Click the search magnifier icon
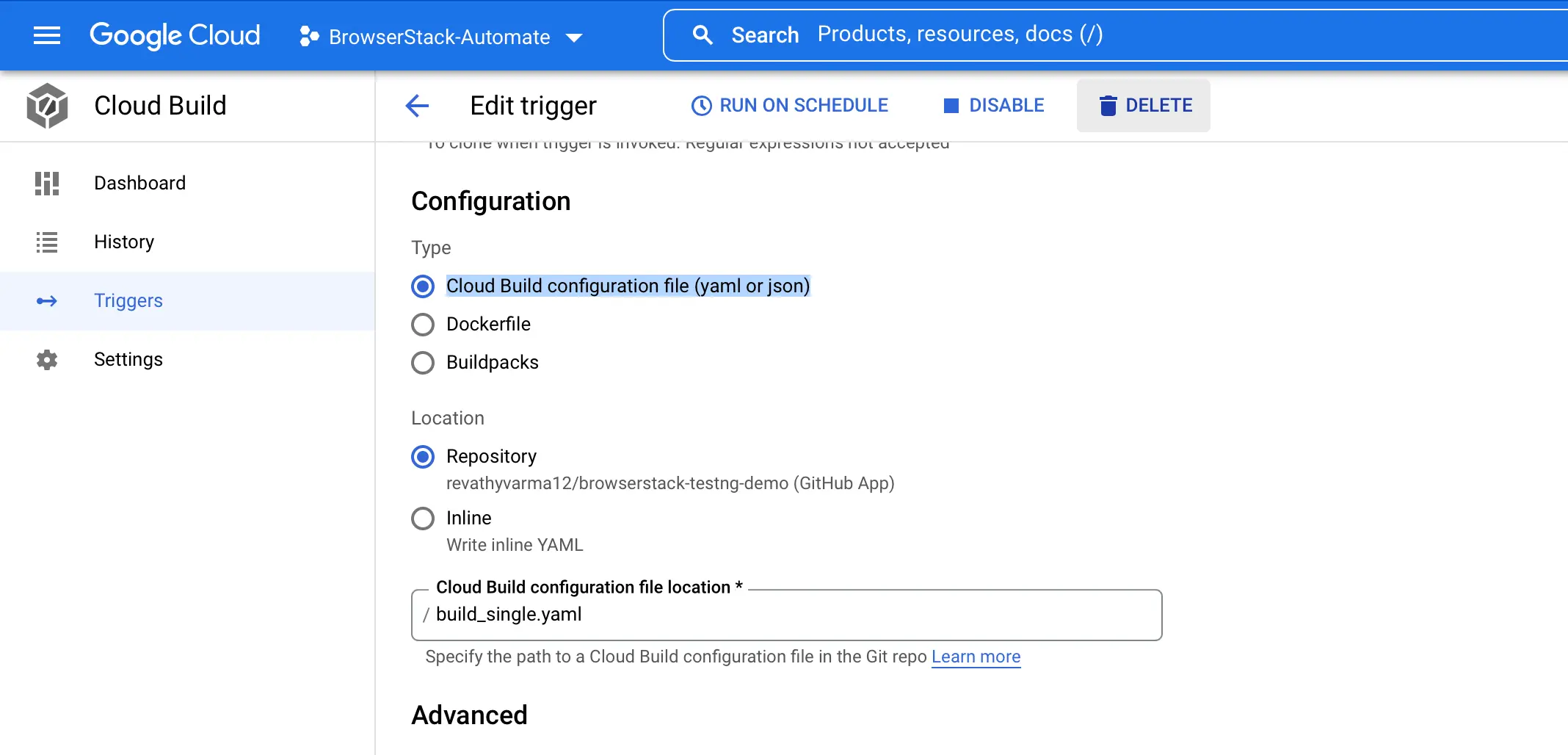 tap(703, 35)
